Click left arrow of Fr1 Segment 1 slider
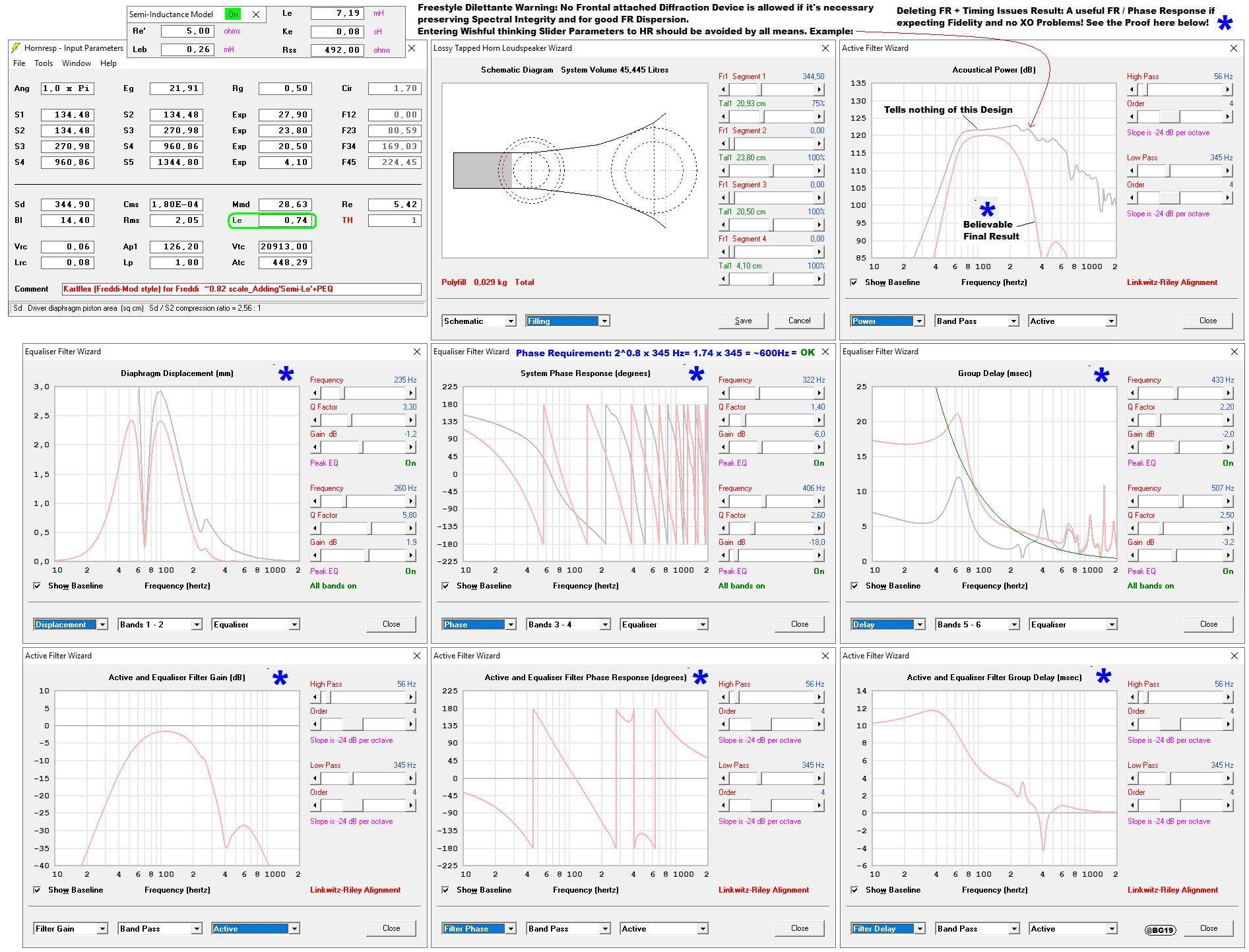This screenshot has height=952, width=1249. 723,89
